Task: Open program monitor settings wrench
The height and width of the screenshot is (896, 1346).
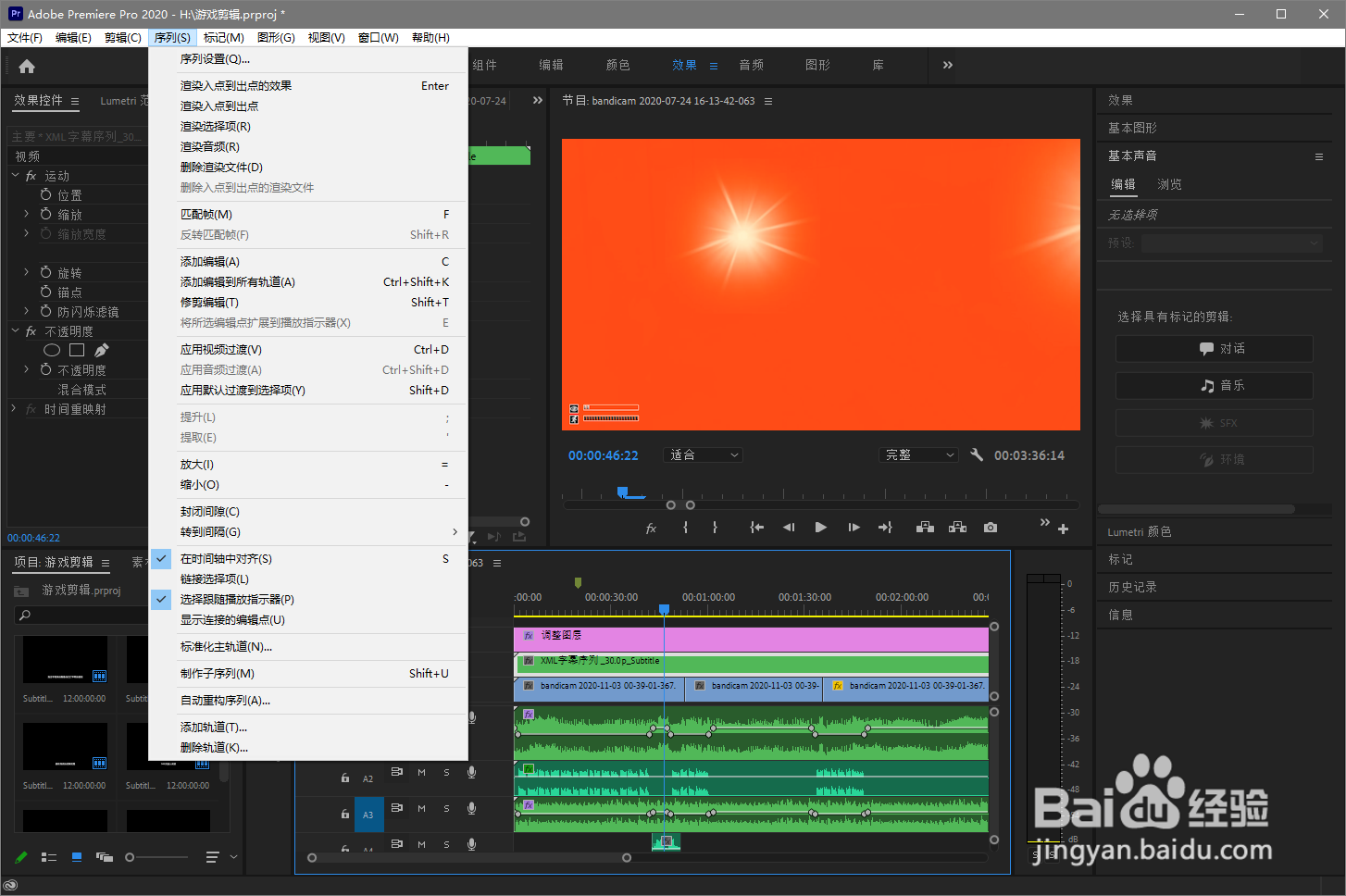Action: click(x=977, y=454)
